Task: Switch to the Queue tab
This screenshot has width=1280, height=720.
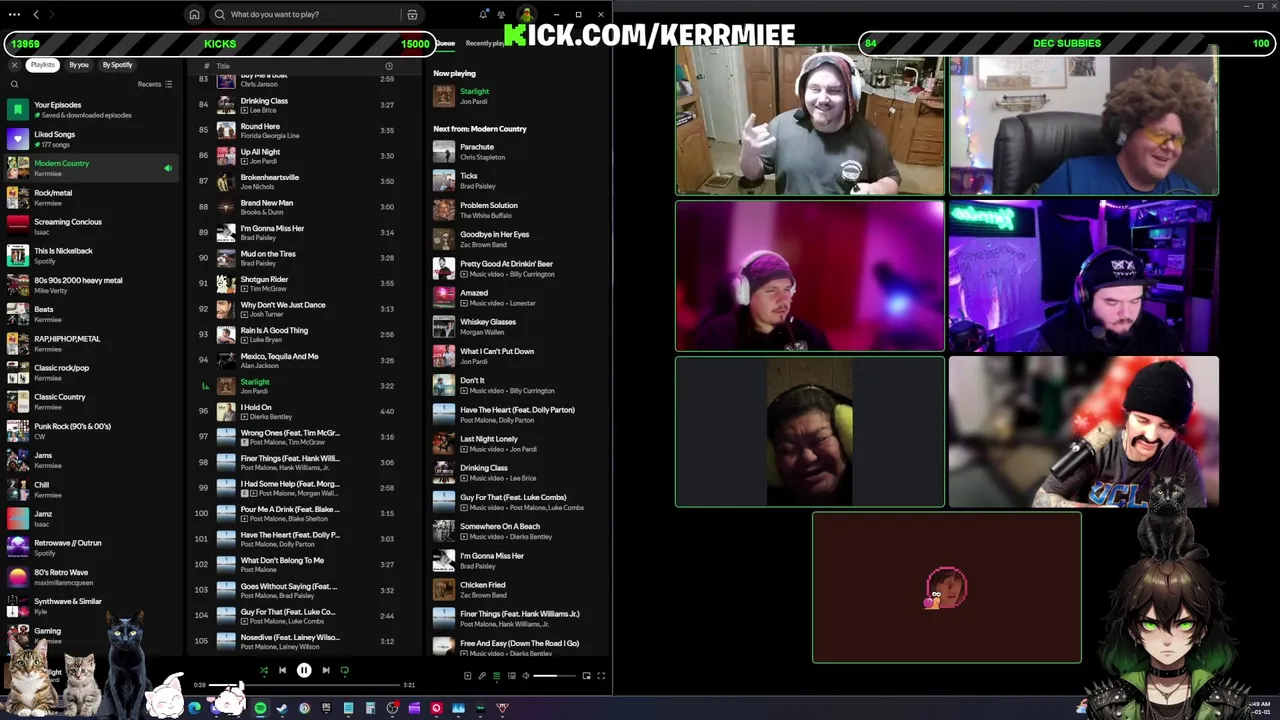Action: 445,43
